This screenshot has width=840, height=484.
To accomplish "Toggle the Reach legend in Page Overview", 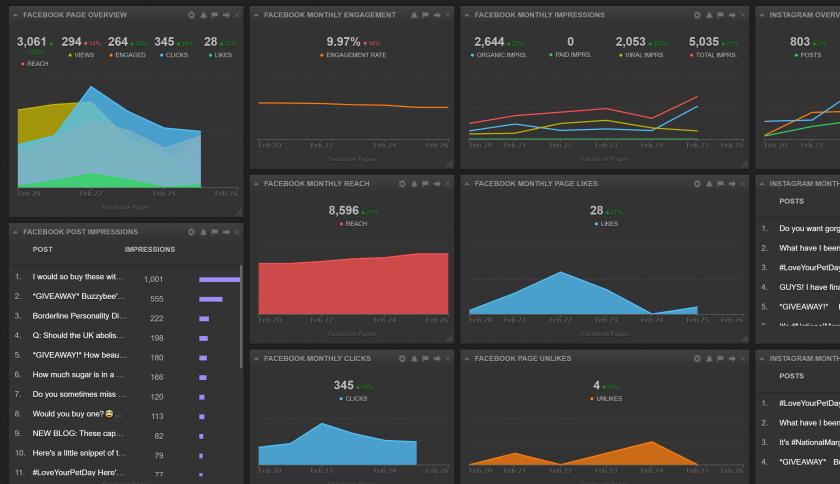I will pyautogui.click(x=34, y=64).
